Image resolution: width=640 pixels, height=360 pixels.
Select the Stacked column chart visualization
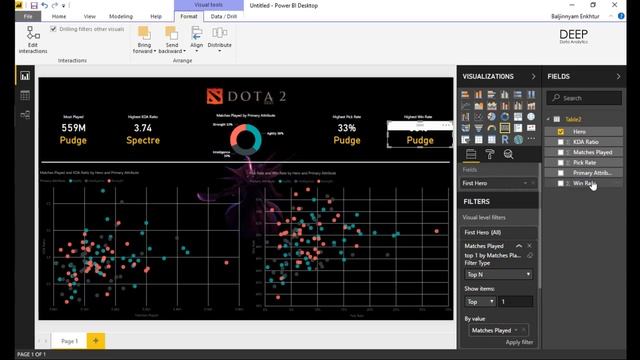pos(478,95)
